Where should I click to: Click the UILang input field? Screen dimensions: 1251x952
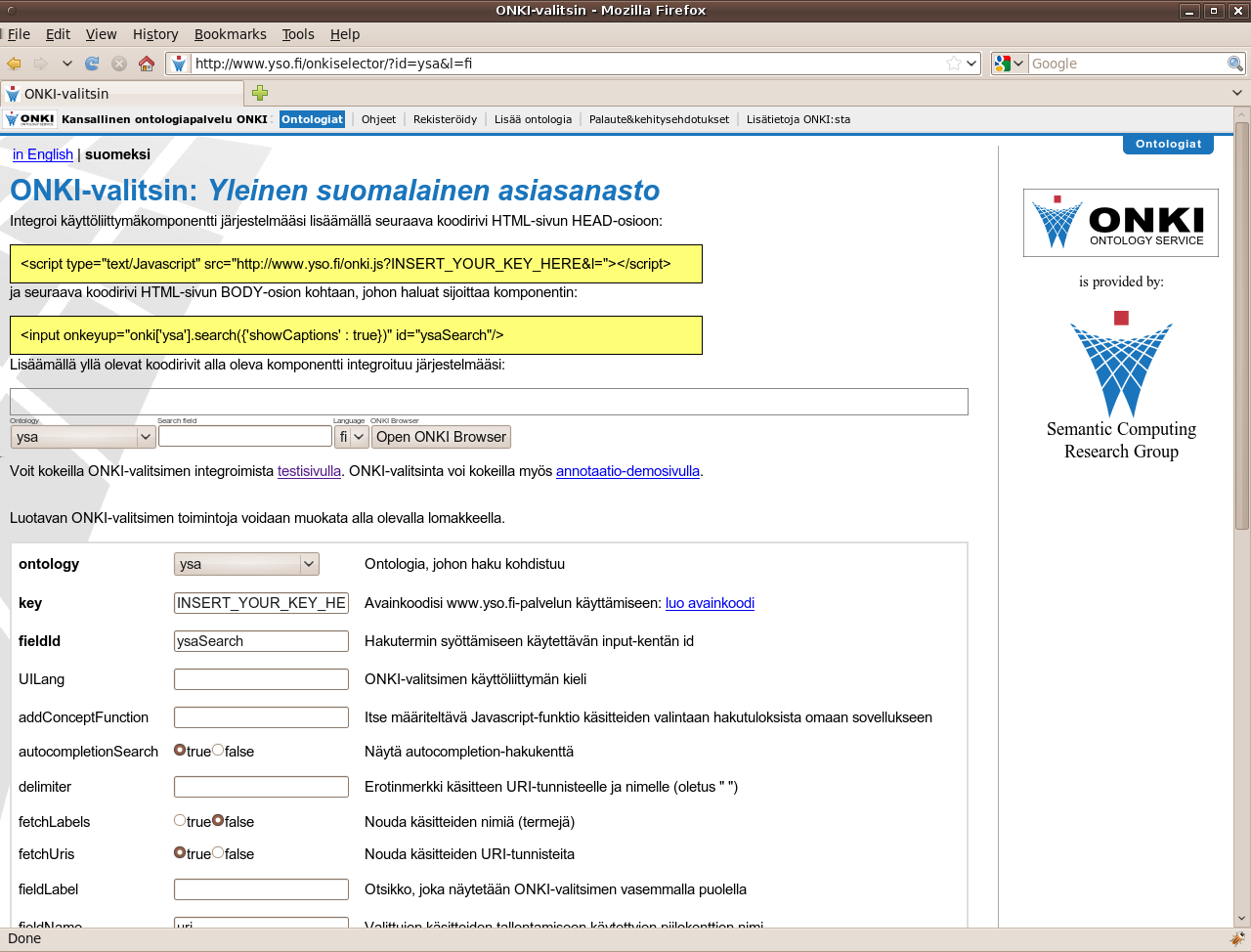[261, 679]
